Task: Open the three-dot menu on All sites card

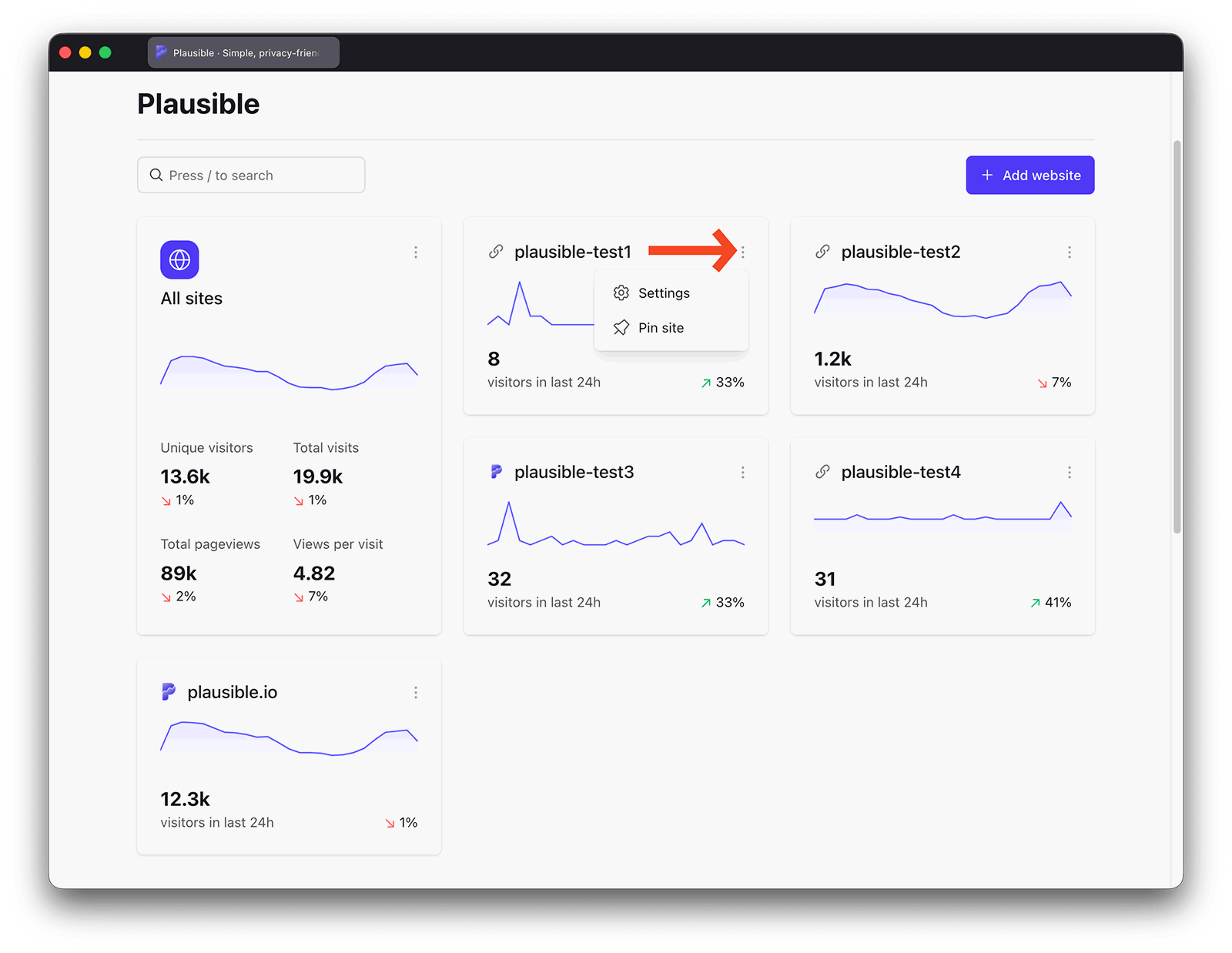Action: click(x=415, y=252)
